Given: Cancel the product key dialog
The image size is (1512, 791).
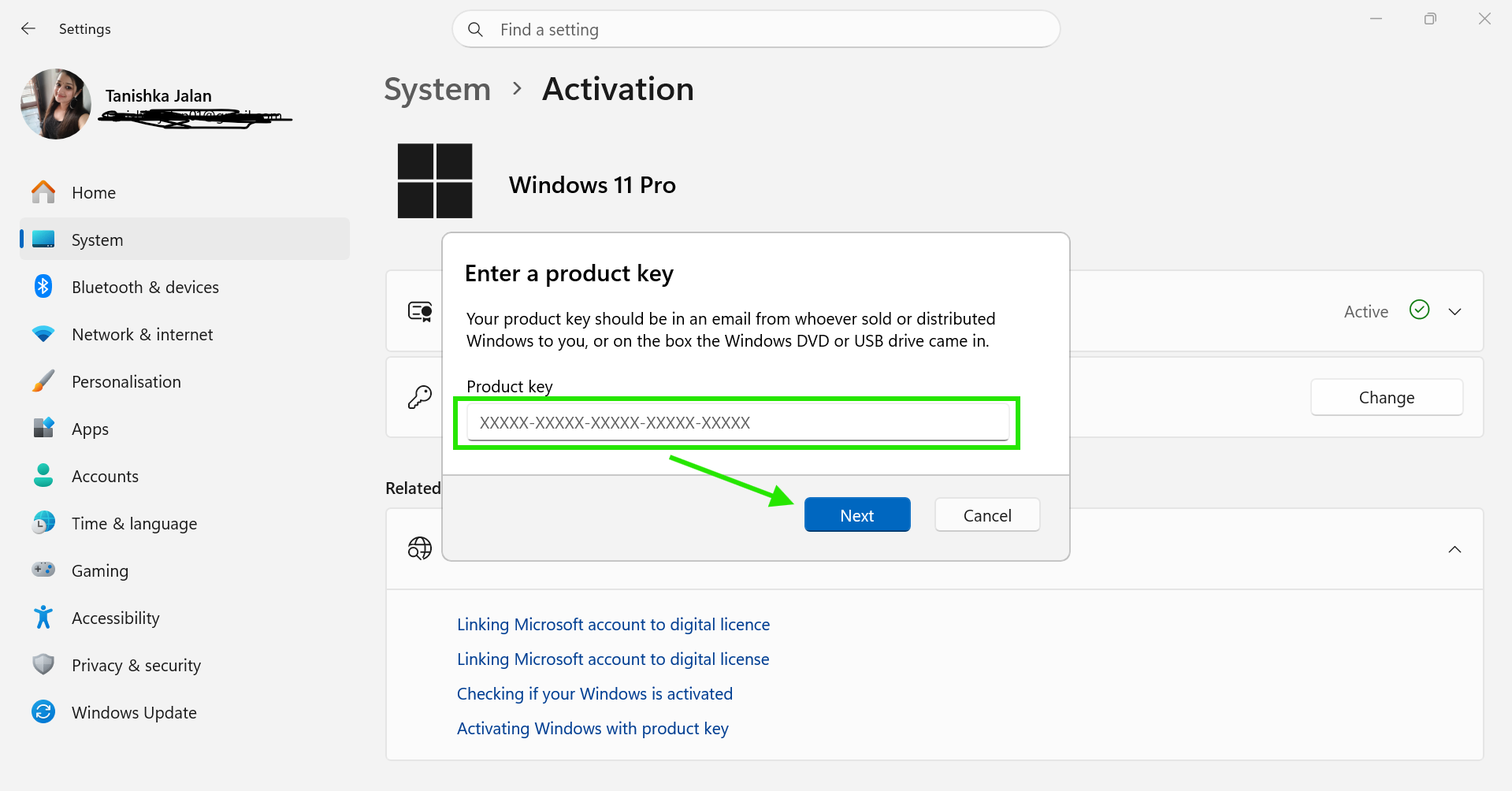Looking at the screenshot, I should coord(987,515).
